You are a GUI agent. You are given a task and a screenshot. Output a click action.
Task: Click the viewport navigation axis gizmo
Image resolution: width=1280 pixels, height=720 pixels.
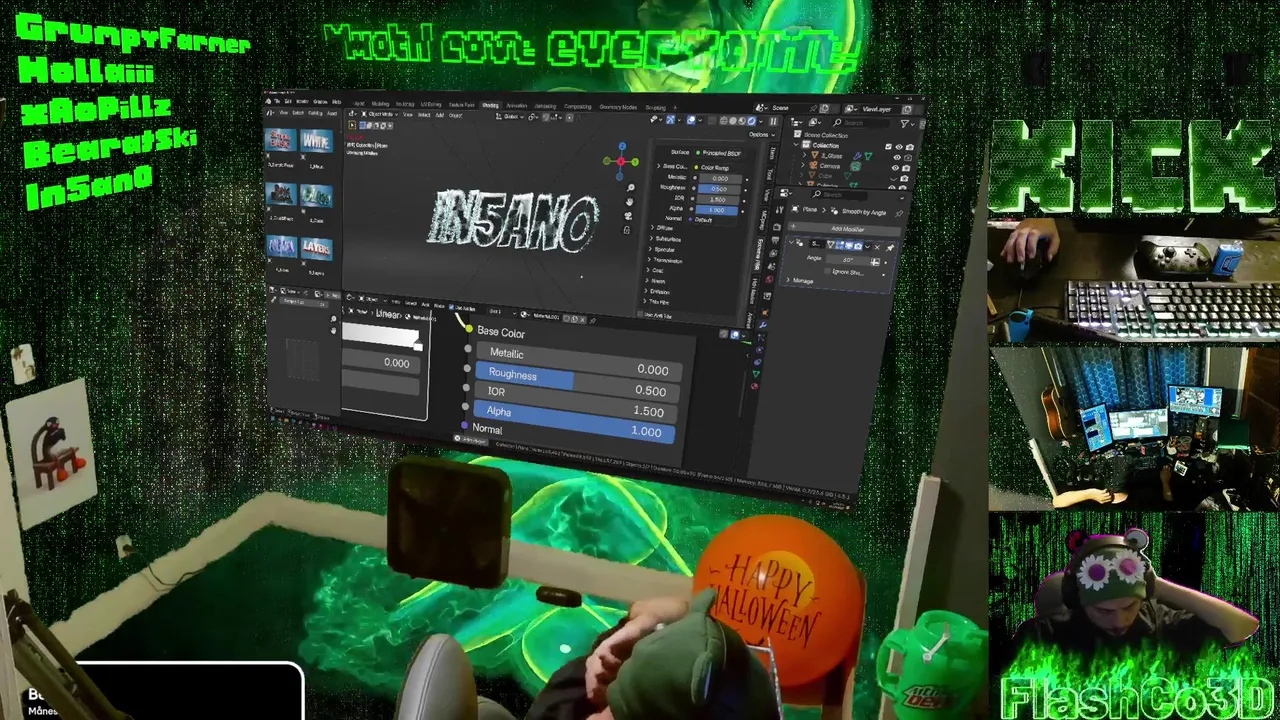point(621,161)
